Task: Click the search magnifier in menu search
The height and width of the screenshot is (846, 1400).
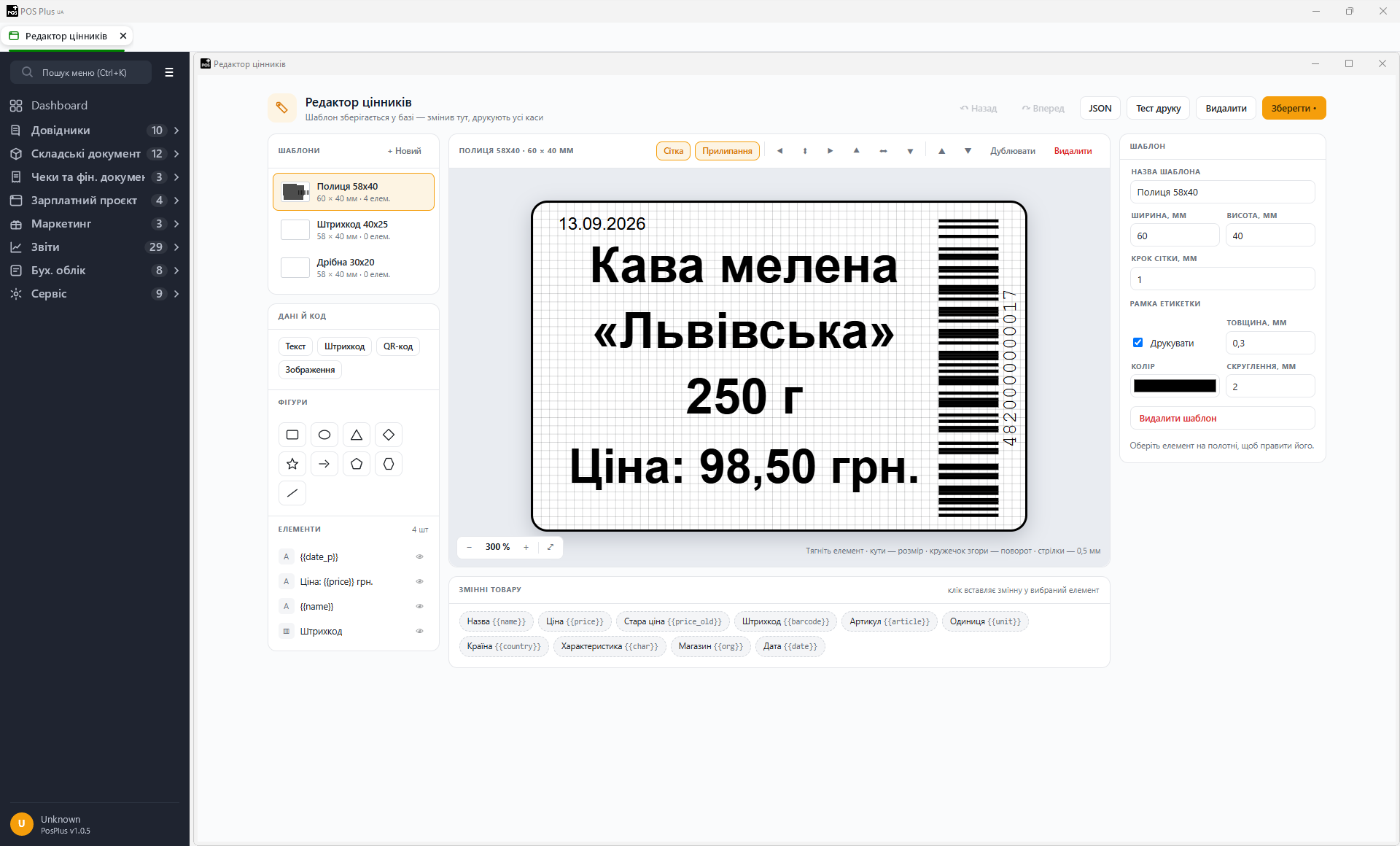Action: pyautogui.click(x=27, y=72)
